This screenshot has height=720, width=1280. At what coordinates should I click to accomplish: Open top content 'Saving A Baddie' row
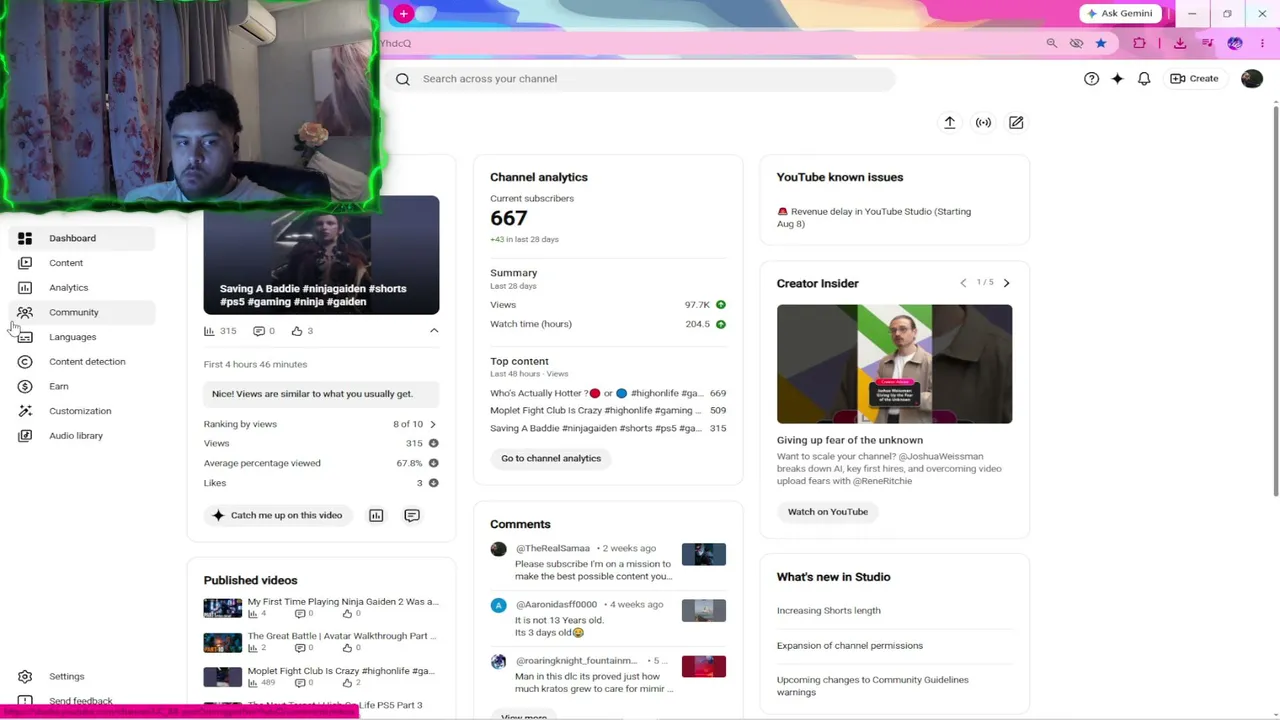(608, 428)
